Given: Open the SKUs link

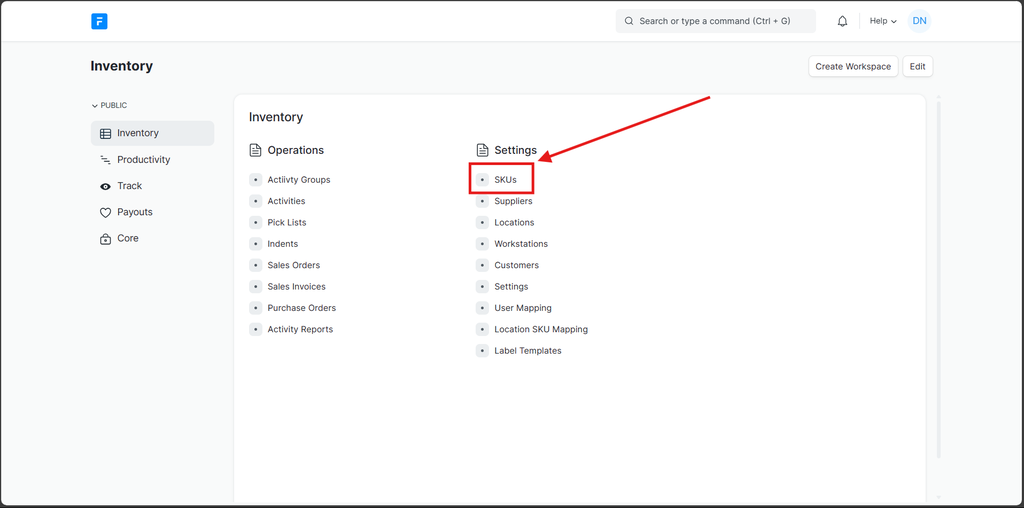Looking at the screenshot, I should point(505,180).
